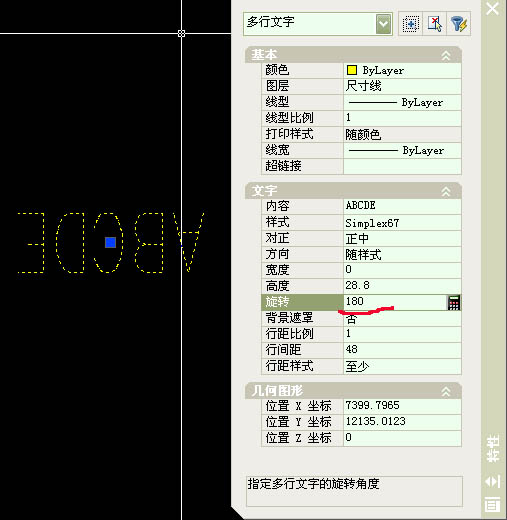Edit 位置 Z 坐标 value 0
The width and height of the screenshot is (507, 520).
point(402,438)
